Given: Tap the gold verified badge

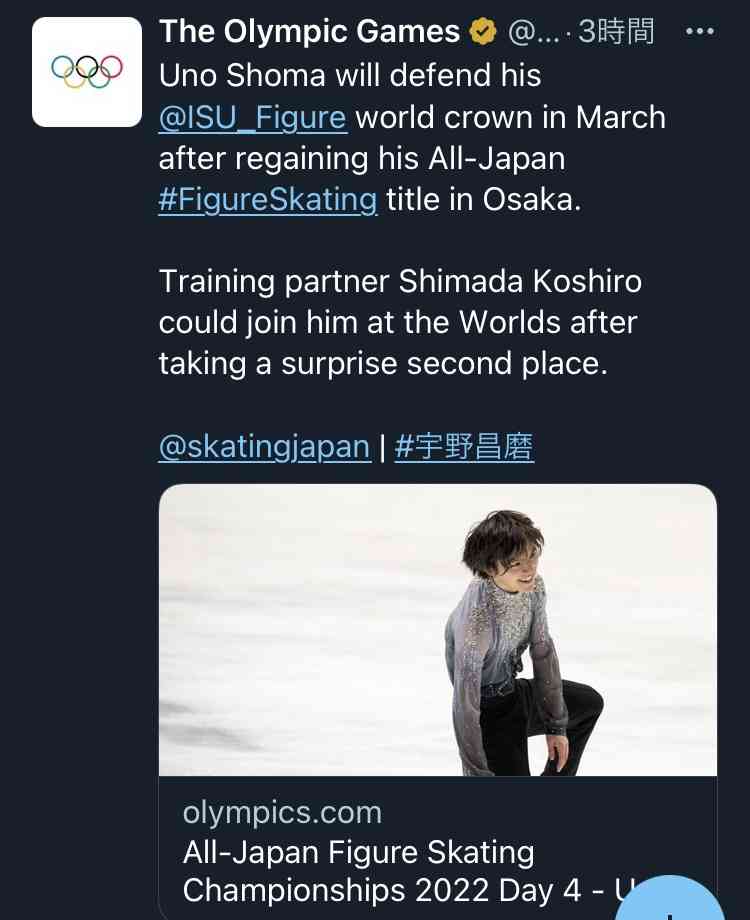Looking at the screenshot, I should click(482, 32).
